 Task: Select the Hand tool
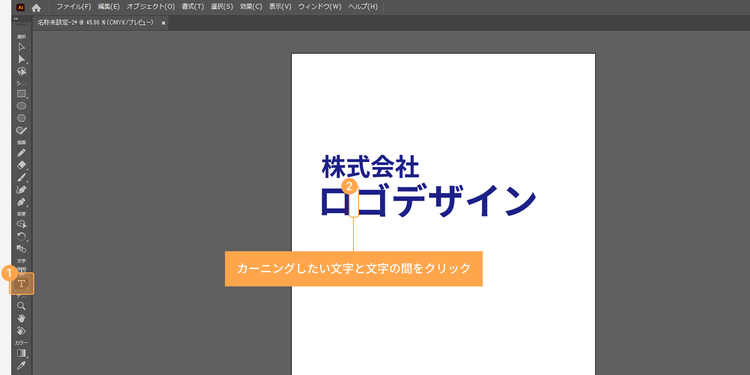pos(21,318)
